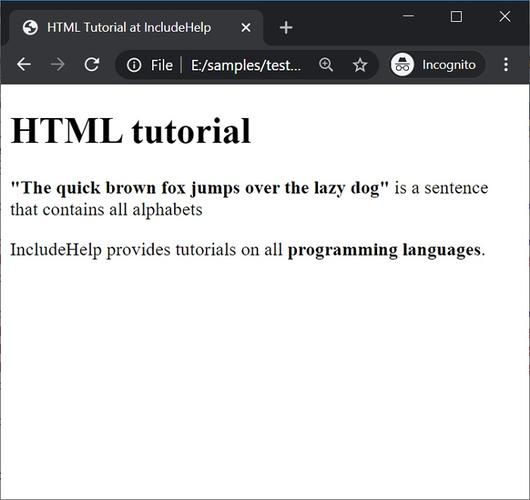Click the bold programming languages text
530x500 pixels.
coord(384,250)
